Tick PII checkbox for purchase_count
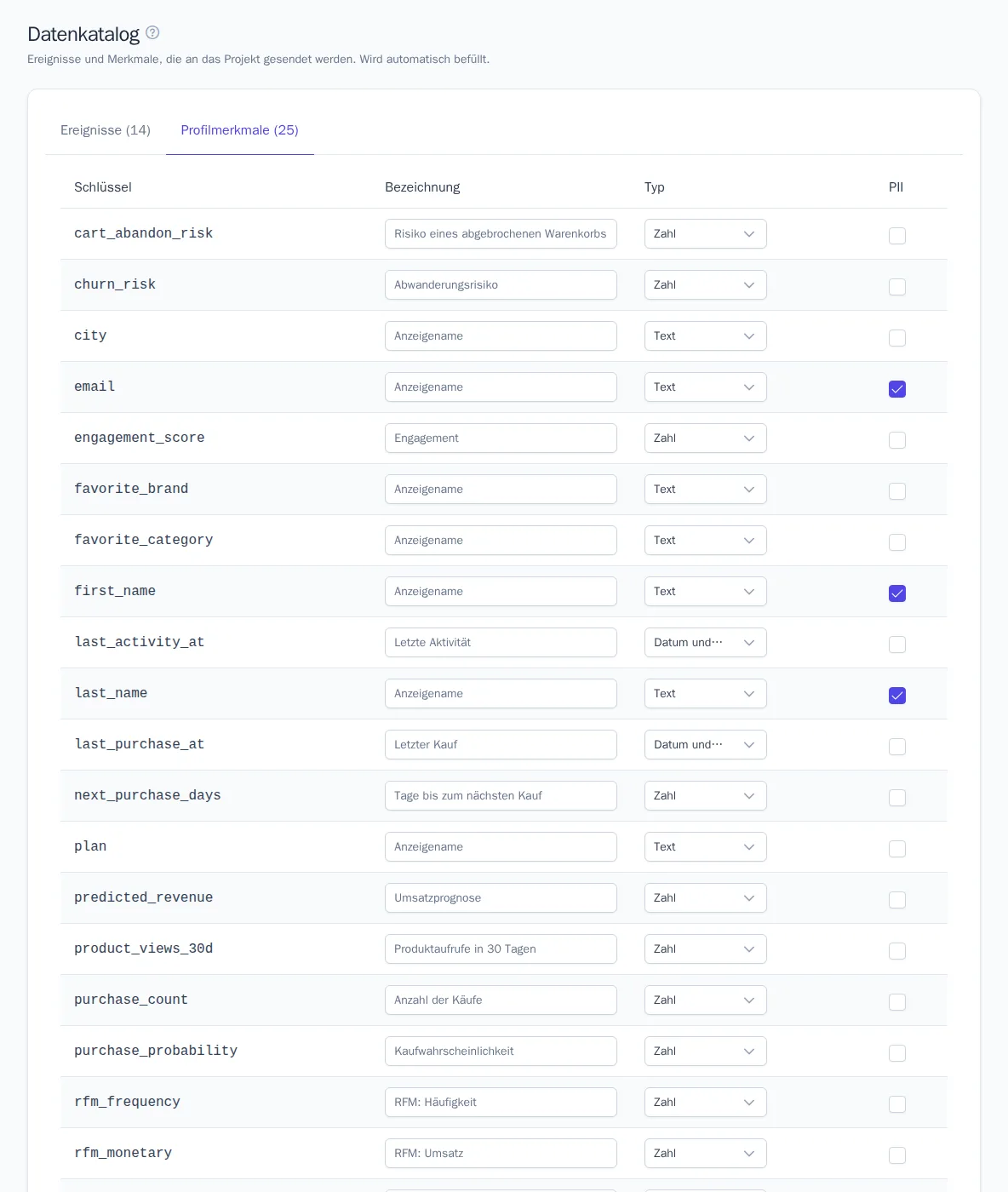 pyautogui.click(x=897, y=1002)
